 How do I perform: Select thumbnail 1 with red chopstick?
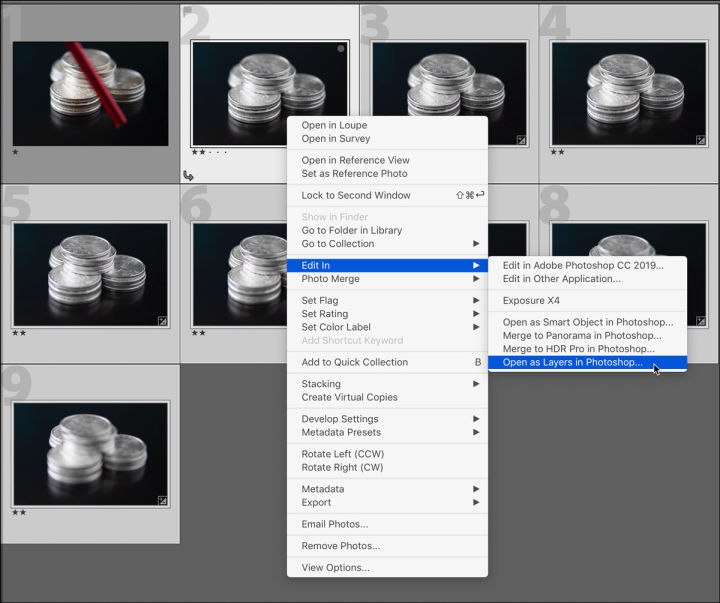click(x=90, y=94)
